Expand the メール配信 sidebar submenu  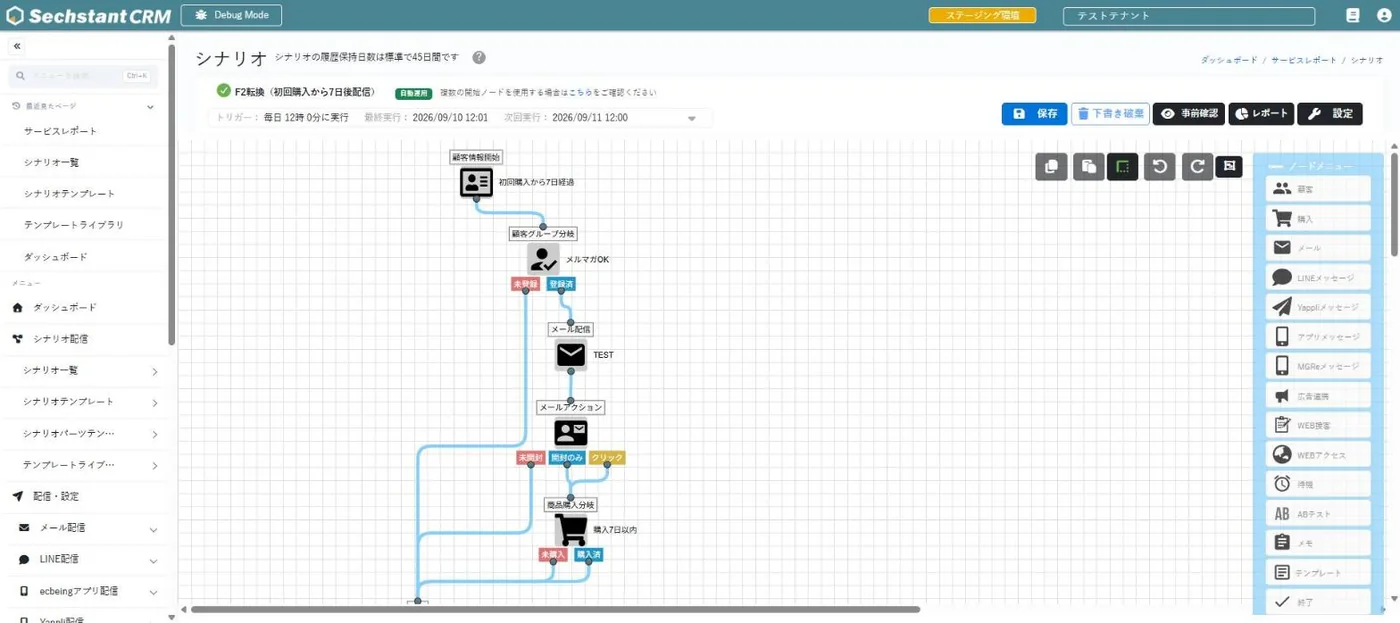point(87,528)
